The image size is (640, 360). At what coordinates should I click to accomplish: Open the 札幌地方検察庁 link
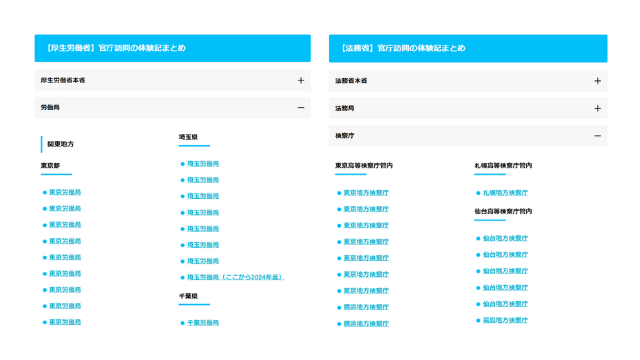tap(505, 193)
